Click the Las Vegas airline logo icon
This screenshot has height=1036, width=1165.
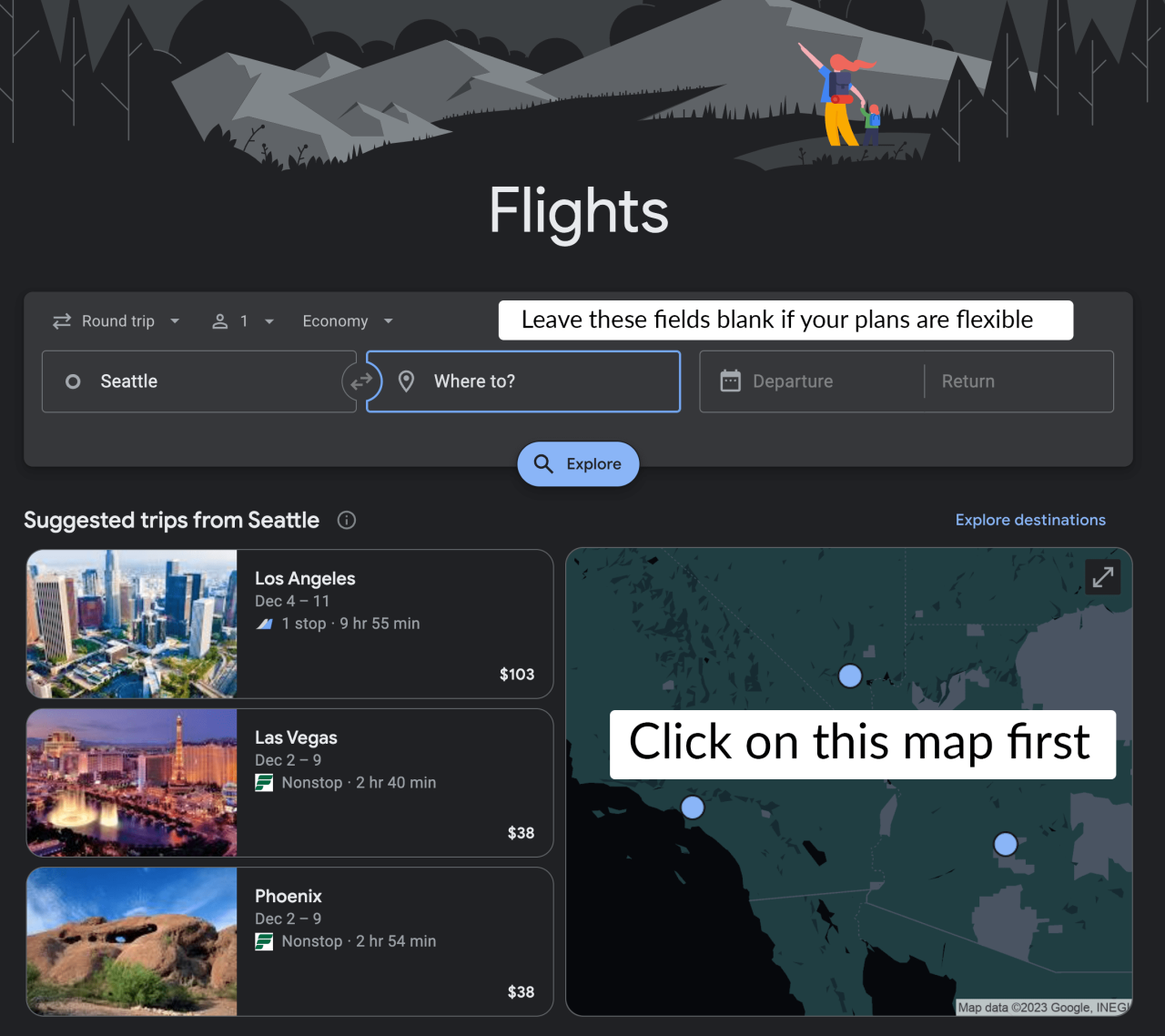pyautogui.click(x=264, y=782)
